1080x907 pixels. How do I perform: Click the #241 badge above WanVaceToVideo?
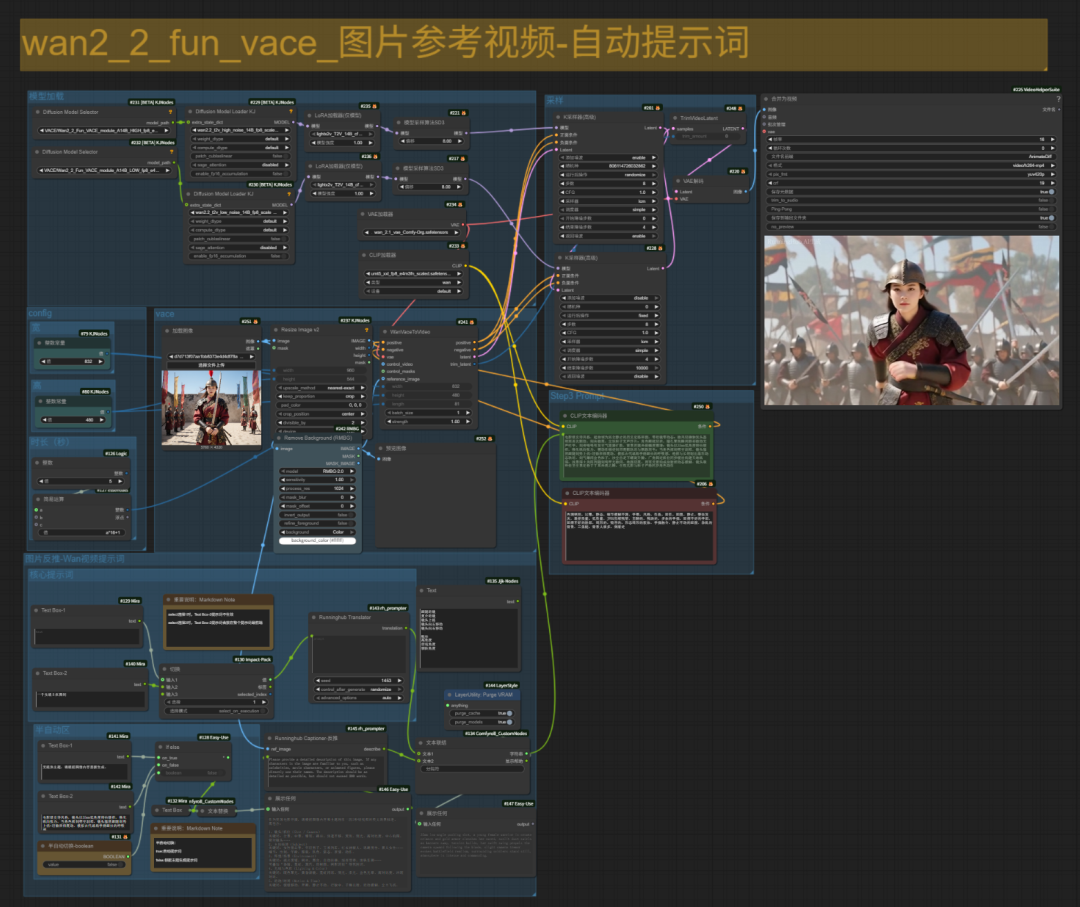point(465,322)
